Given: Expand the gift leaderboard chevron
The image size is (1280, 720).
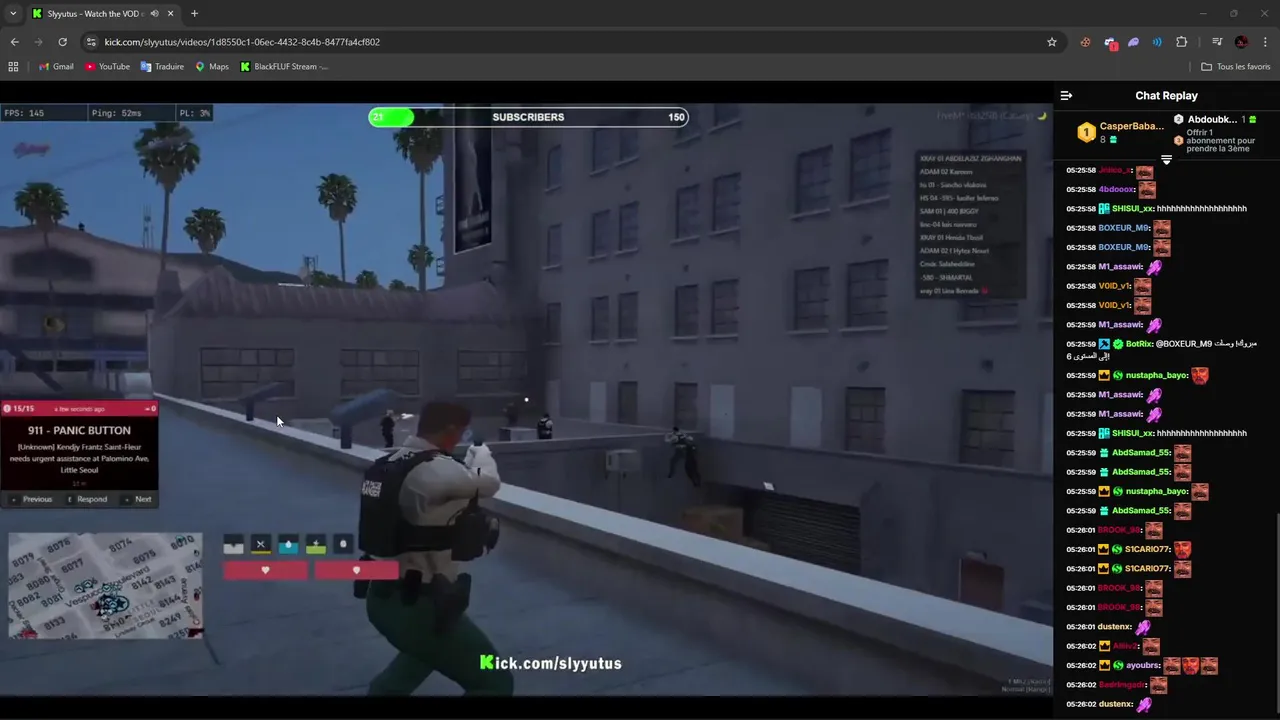Looking at the screenshot, I should pyautogui.click(x=1166, y=160).
